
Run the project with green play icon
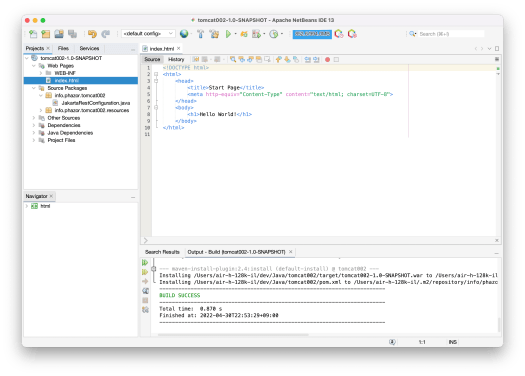click(x=228, y=34)
